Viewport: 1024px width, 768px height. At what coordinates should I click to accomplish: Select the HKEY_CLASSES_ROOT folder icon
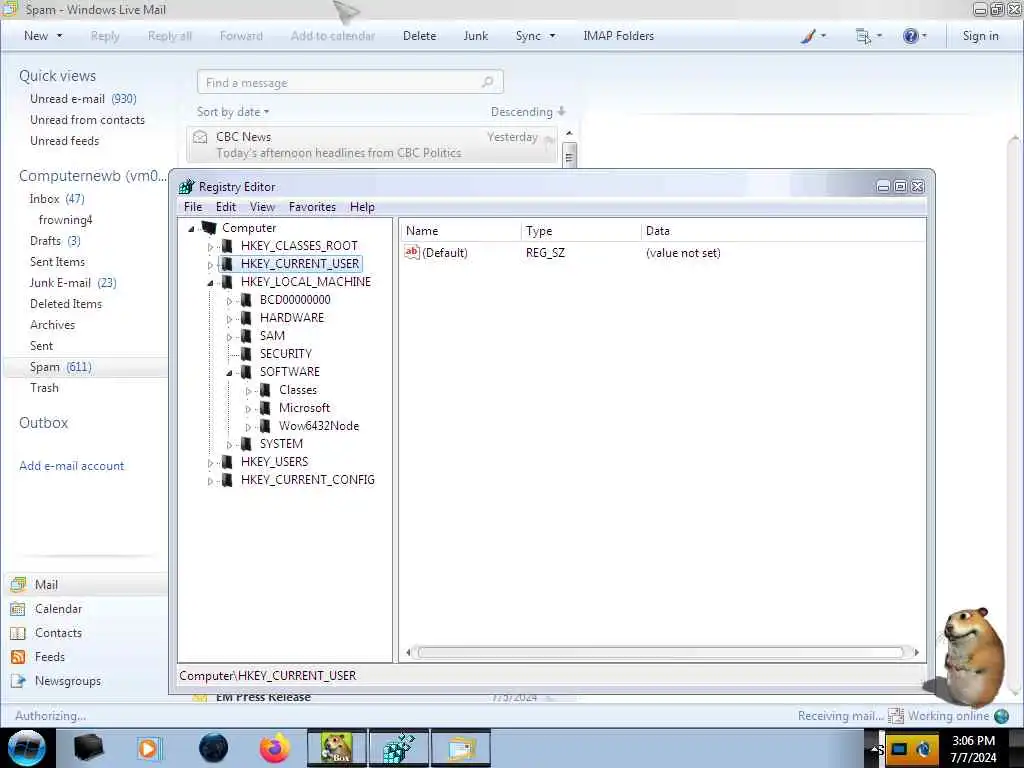coord(227,246)
